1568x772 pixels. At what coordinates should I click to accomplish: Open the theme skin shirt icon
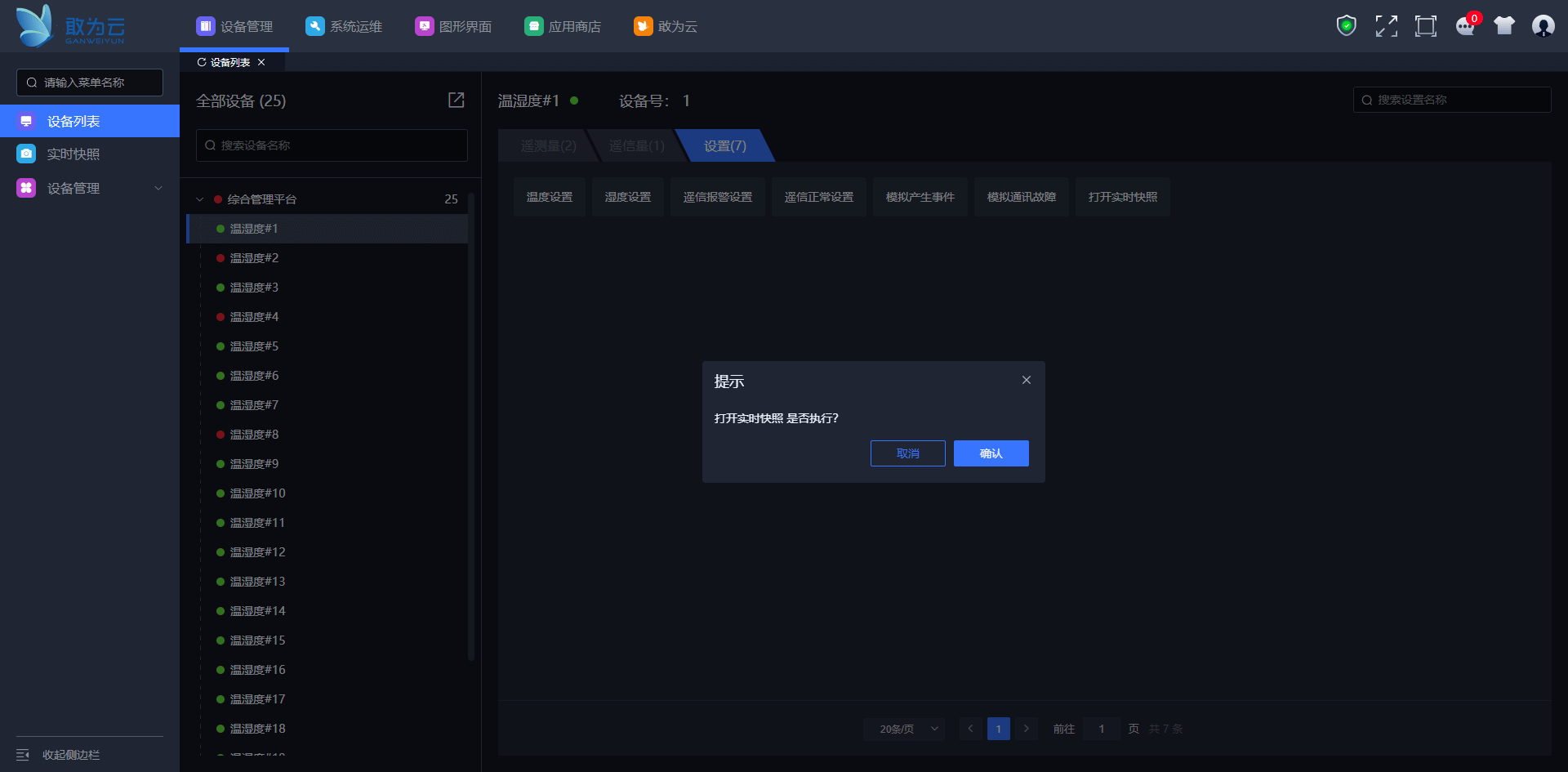(1503, 26)
